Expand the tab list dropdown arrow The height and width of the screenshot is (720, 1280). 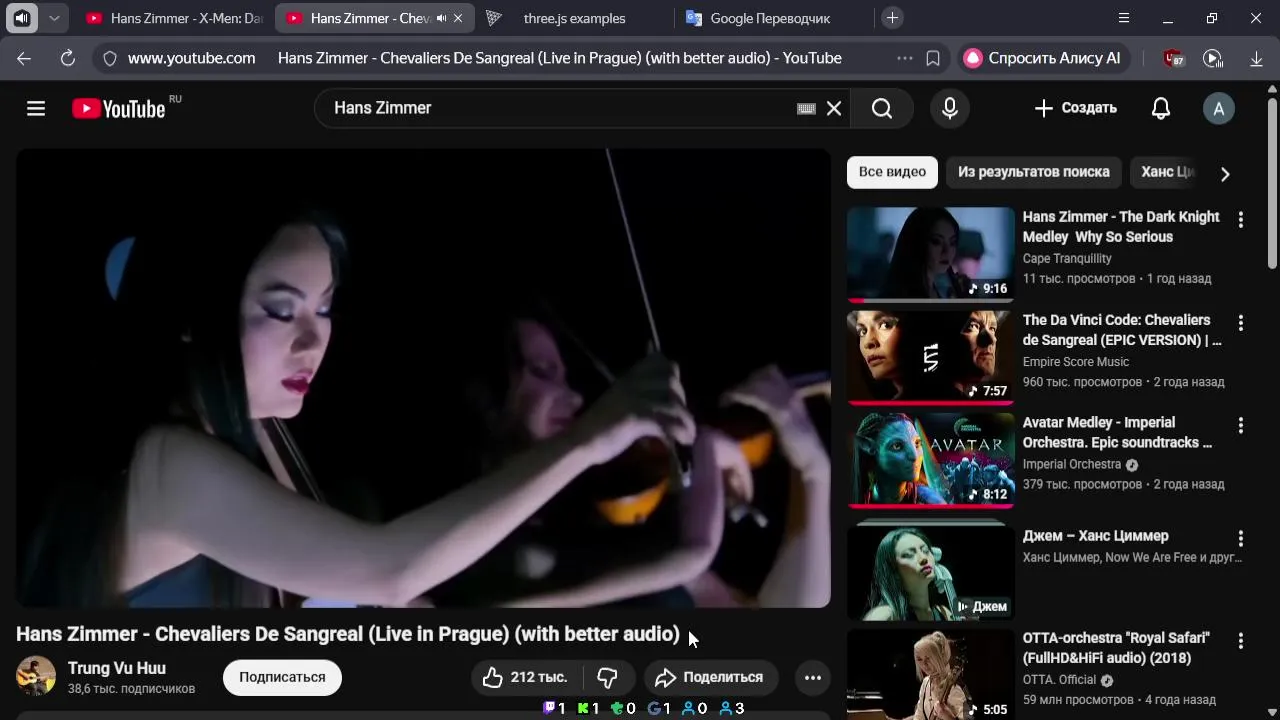point(54,18)
